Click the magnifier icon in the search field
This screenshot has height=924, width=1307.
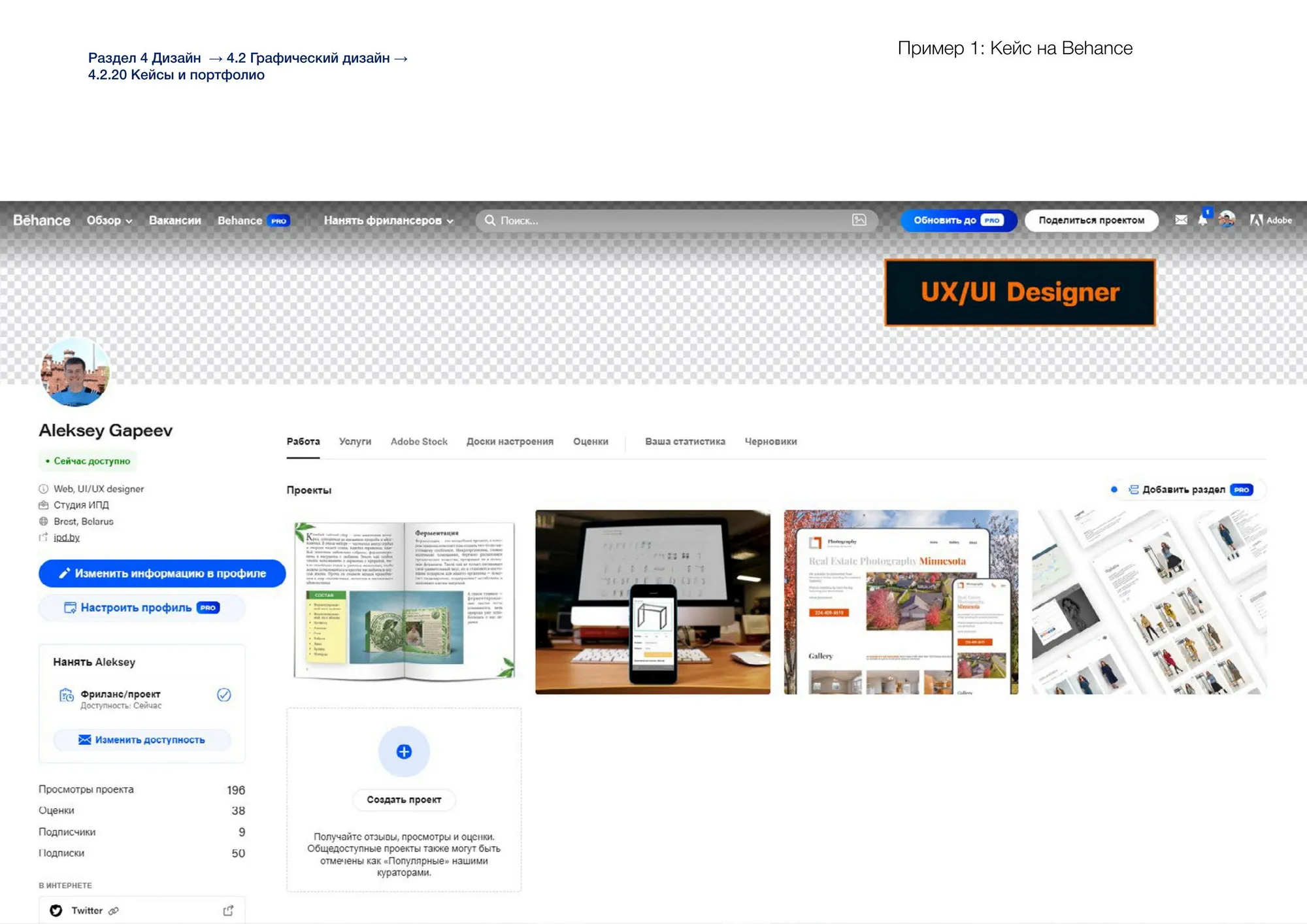pyautogui.click(x=489, y=220)
